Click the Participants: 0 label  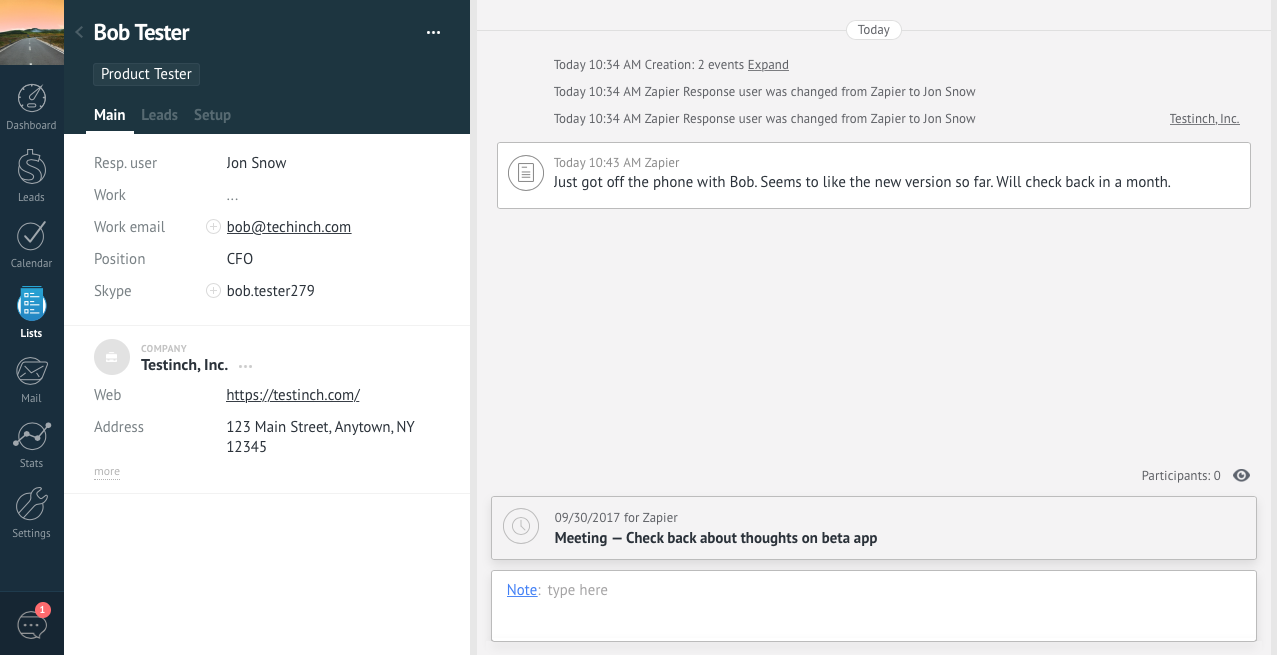[1181, 476]
